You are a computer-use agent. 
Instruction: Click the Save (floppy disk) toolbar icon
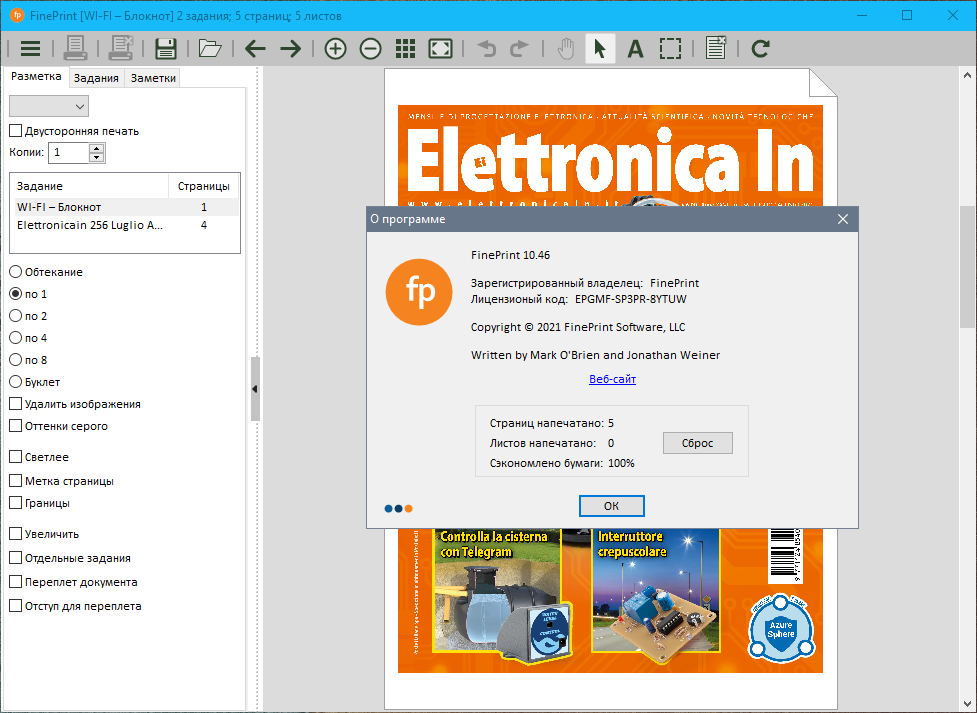click(x=166, y=48)
